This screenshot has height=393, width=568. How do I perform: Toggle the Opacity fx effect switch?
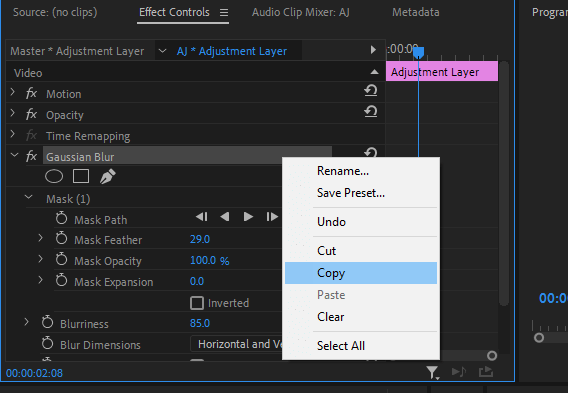[x=32, y=114]
